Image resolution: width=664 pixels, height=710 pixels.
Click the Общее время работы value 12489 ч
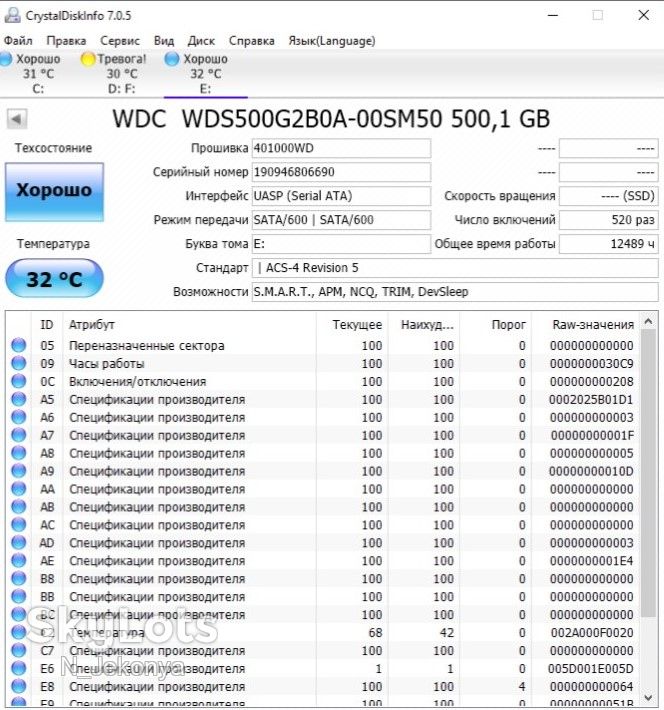tap(608, 244)
